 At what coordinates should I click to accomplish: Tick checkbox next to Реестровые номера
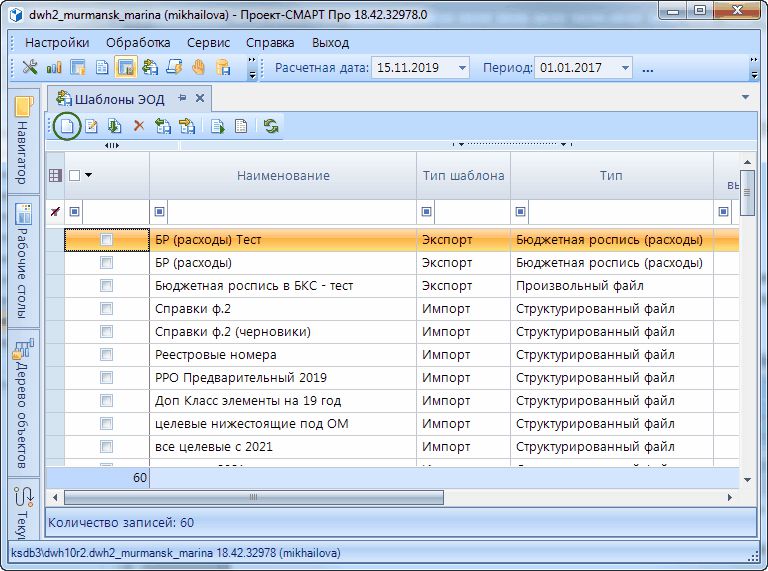(107, 355)
